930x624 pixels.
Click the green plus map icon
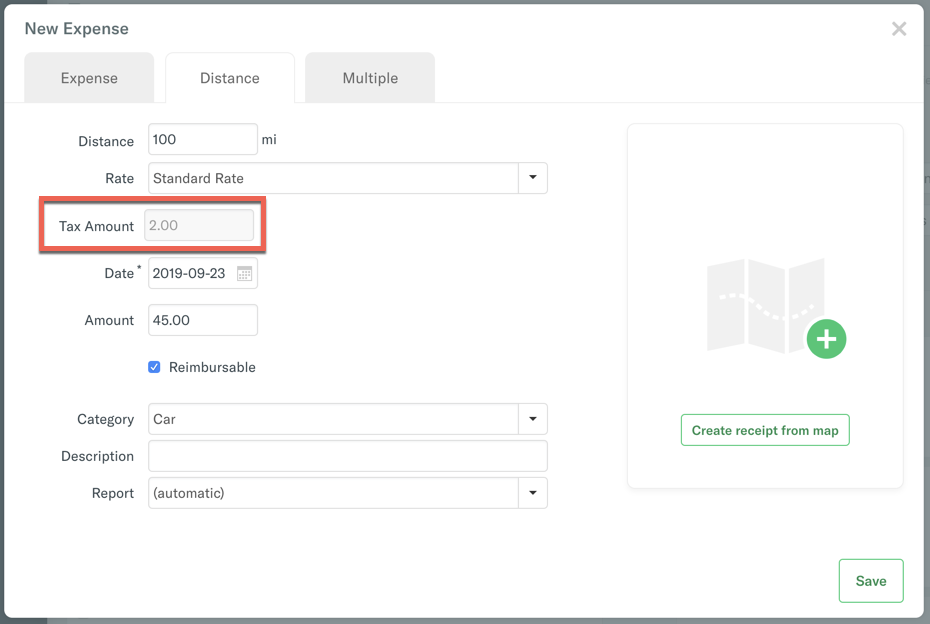click(x=826, y=339)
